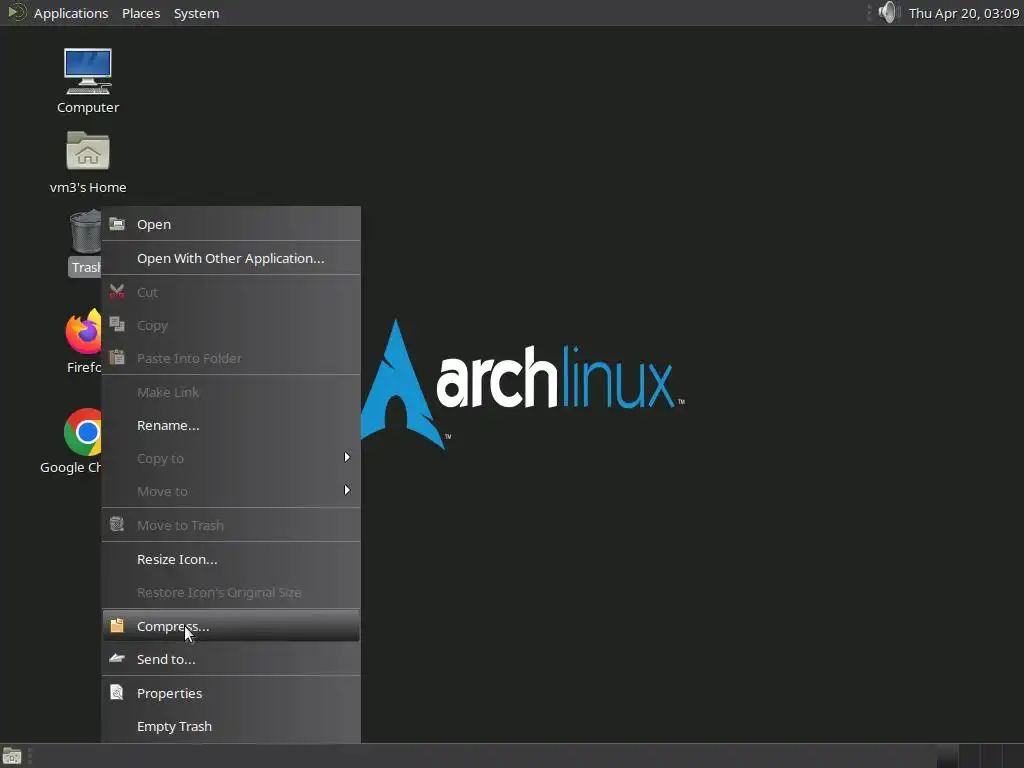This screenshot has height=768, width=1024.
Task: Expand the Copy to submenu arrow
Action: pos(347,457)
